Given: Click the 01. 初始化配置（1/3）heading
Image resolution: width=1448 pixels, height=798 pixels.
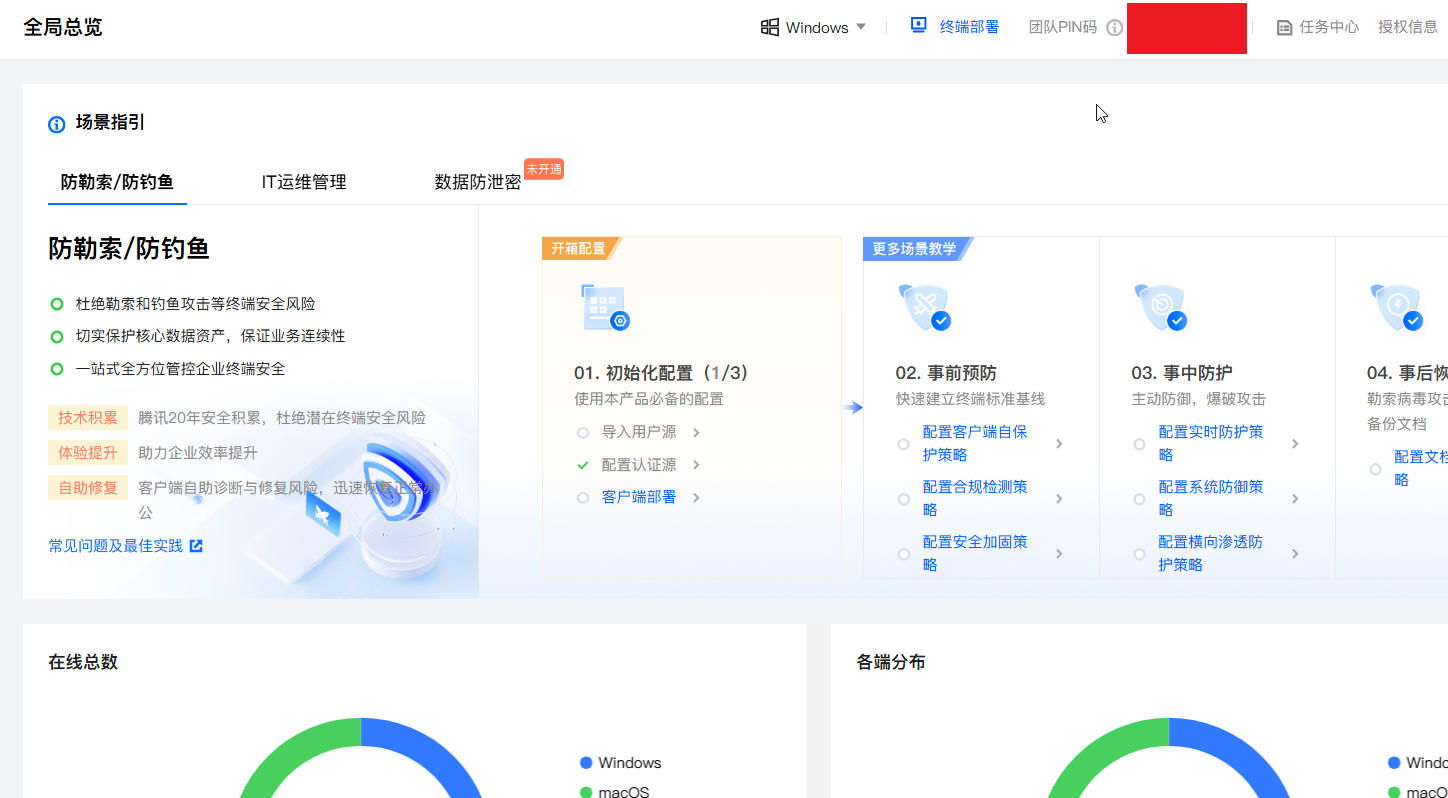Looking at the screenshot, I should (662, 373).
